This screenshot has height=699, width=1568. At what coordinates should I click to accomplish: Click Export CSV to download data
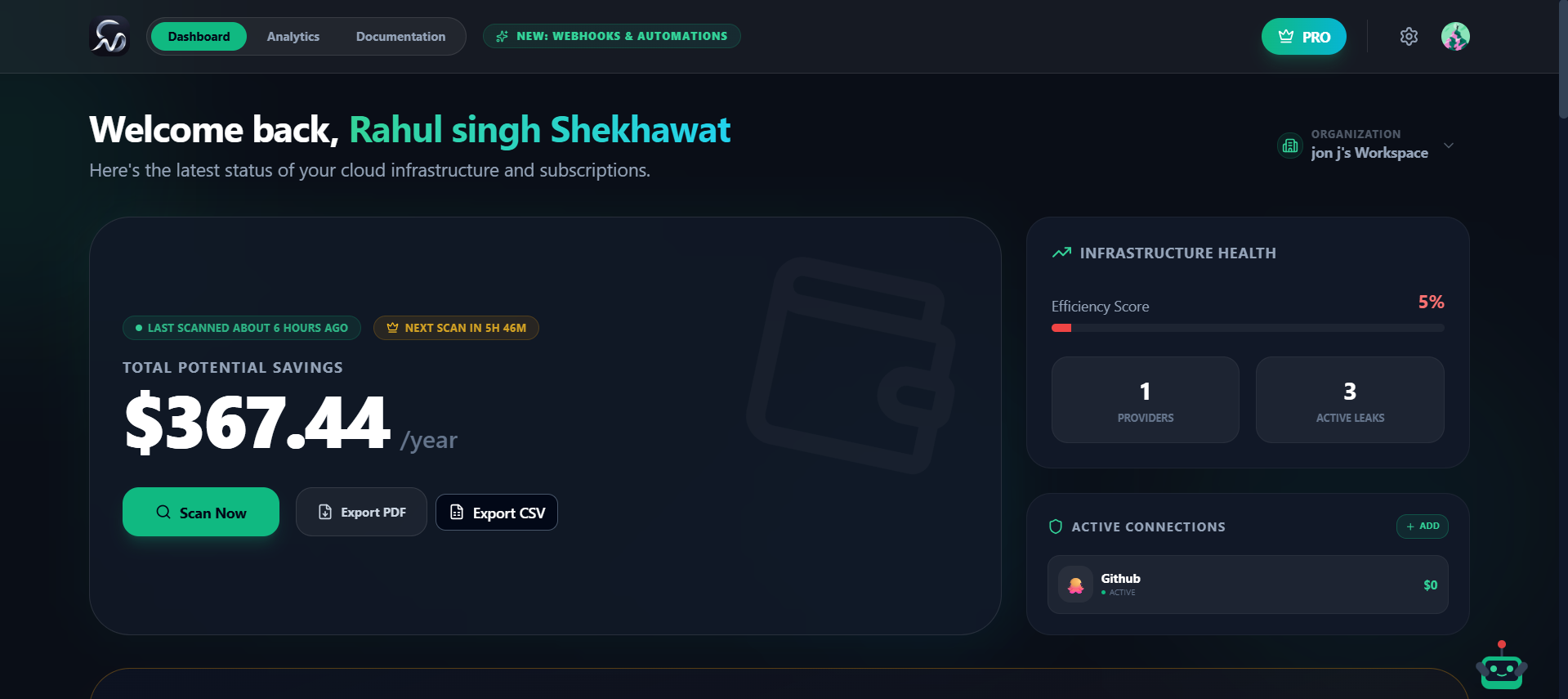[x=496, y=512]
